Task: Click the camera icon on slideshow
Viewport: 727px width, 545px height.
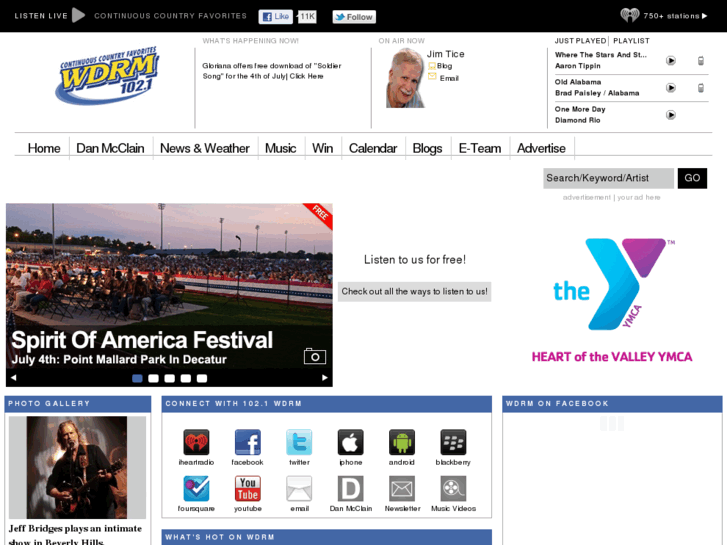Action: pyautogui.click(x=315, y=356)
